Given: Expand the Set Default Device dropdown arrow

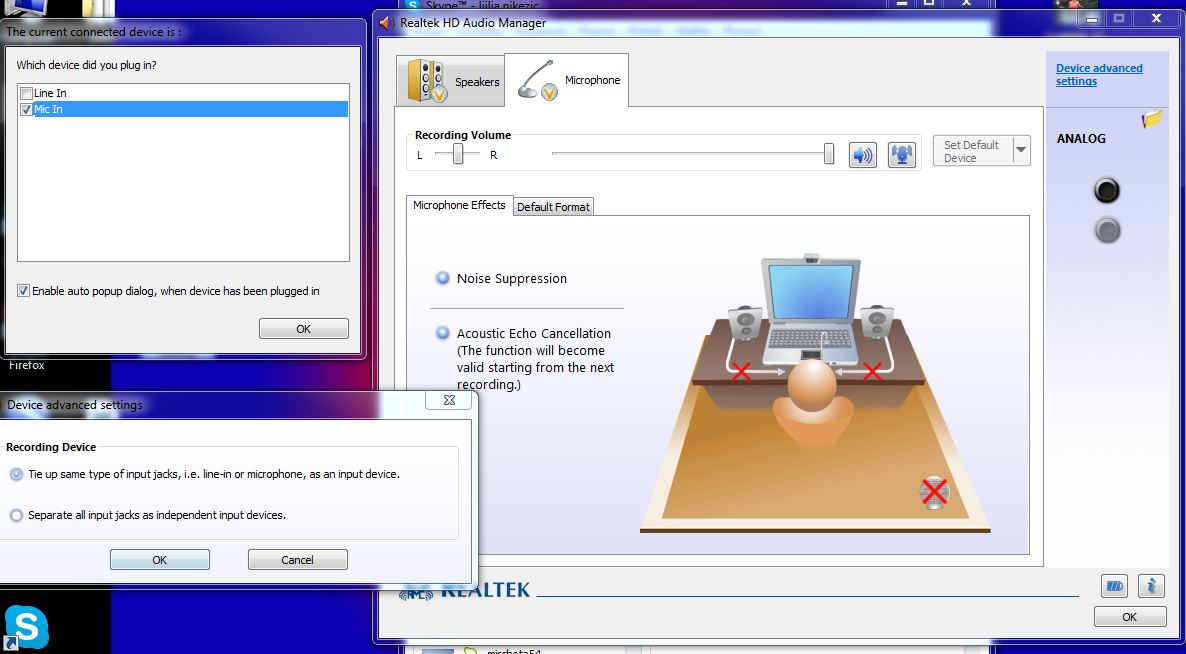Looking at the screenshot, I should [x=1020, y=150].
